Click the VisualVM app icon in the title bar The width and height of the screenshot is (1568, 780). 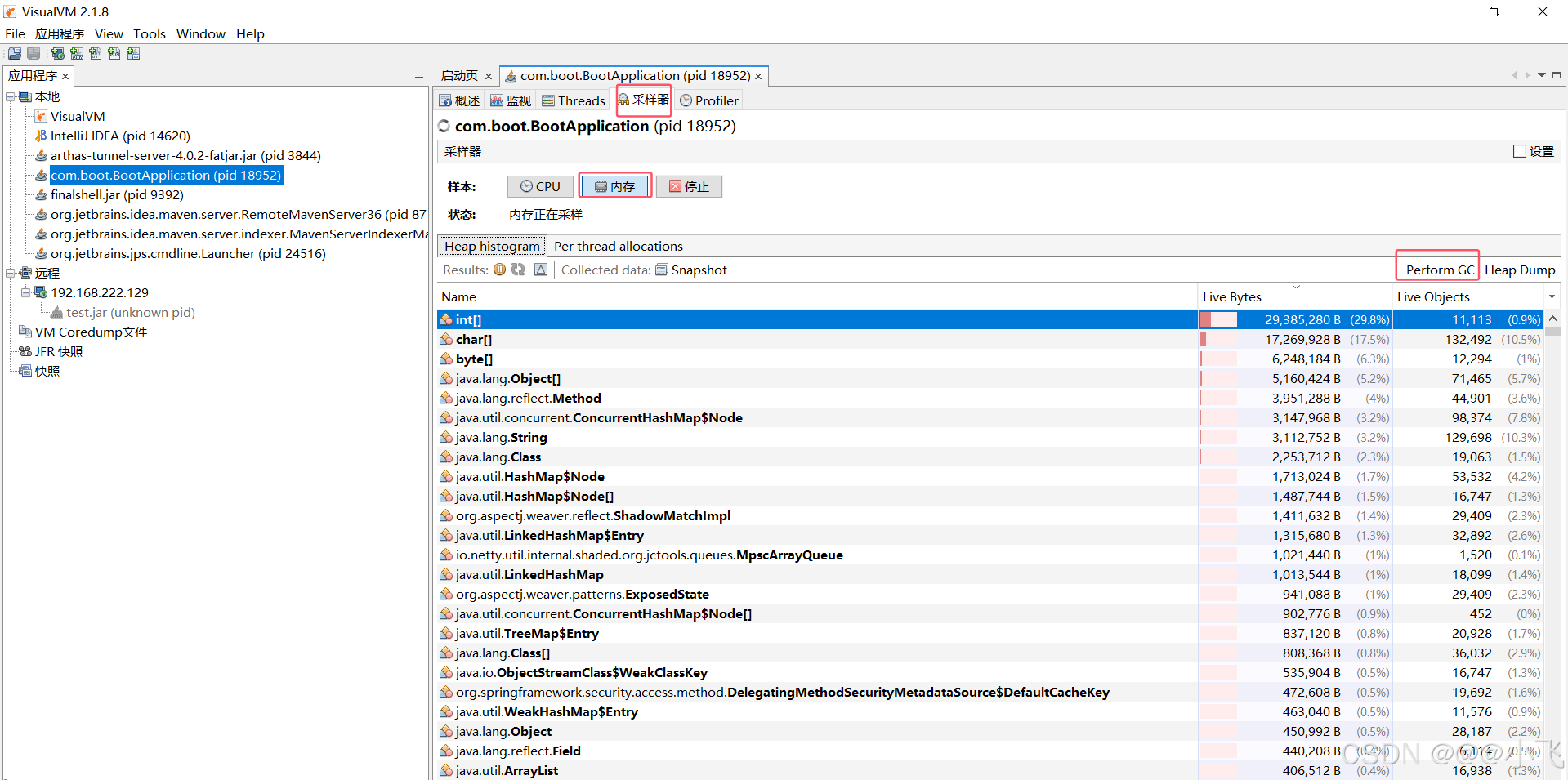(x=10, y=11)
